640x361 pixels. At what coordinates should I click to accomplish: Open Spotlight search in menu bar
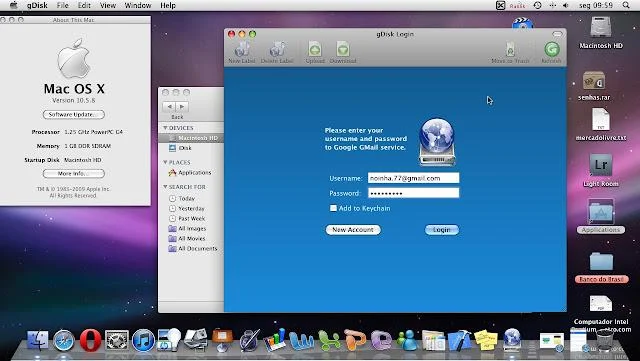[x=626, y=5]
